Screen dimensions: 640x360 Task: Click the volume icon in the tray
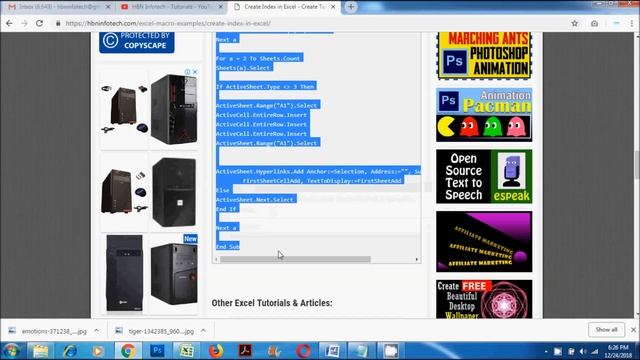[583, 351]
